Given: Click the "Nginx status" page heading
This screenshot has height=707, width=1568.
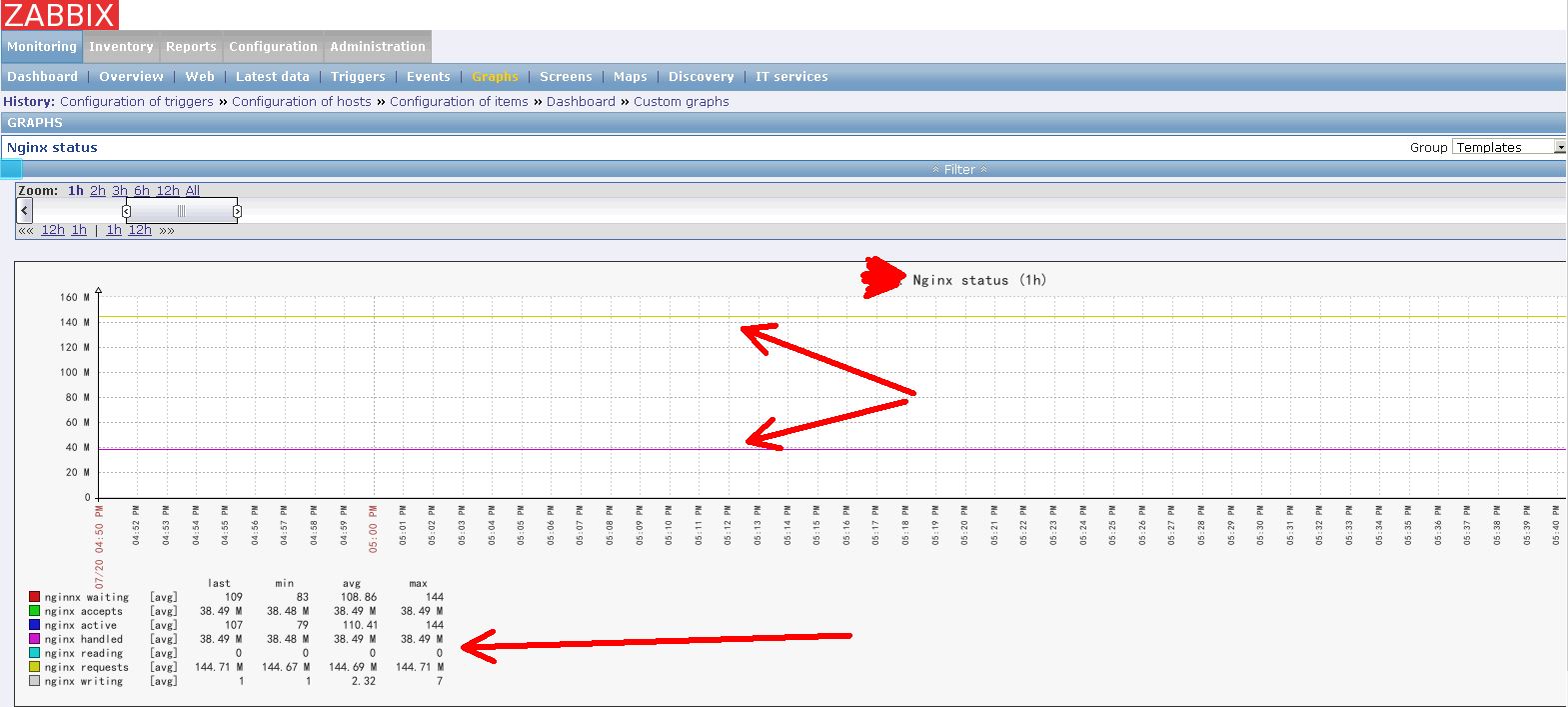Looking at the screenshot, I should point(52,147).
